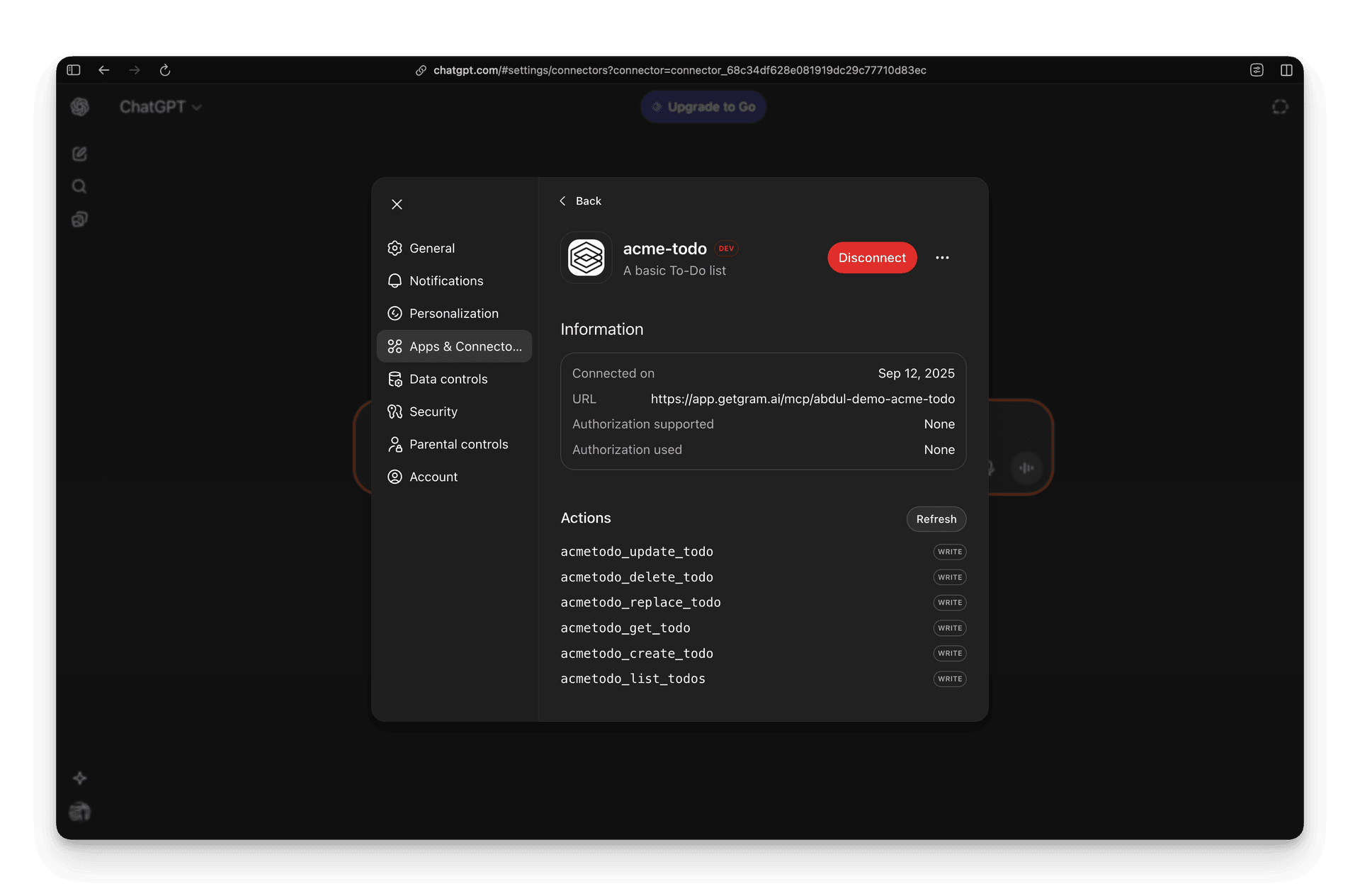
Task: Close the settings dialog with X
Action: [x=397, y=205]
